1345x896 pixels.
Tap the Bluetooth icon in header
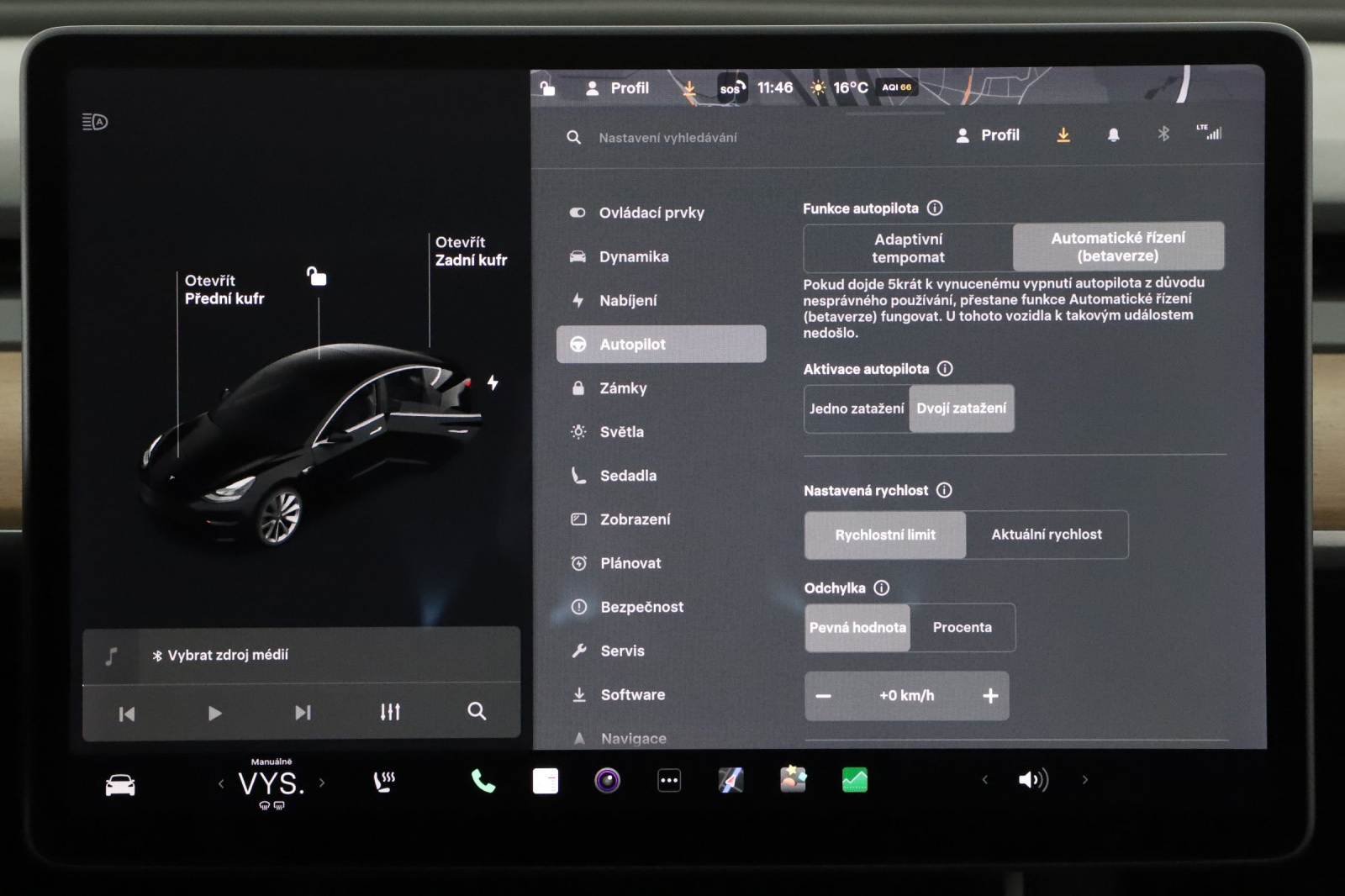pyautogui.click(x=1163, y=134)
